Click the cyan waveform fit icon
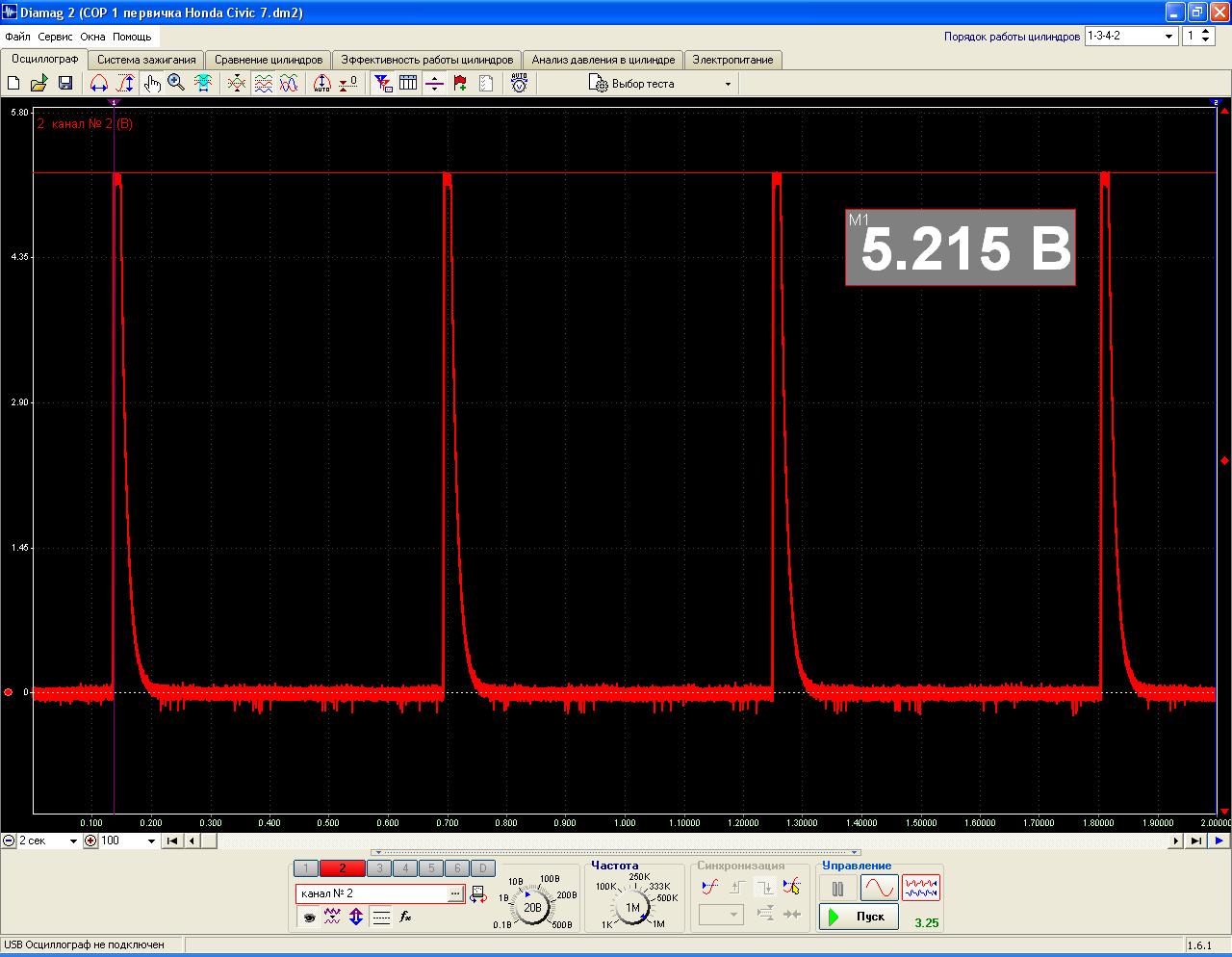 click(203, 84)
